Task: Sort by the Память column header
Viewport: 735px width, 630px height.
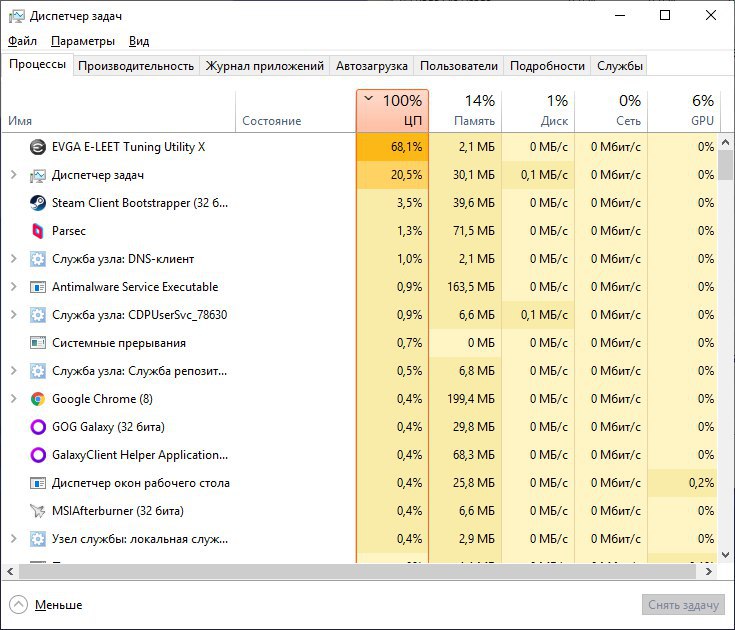Action: pos(465,111)
